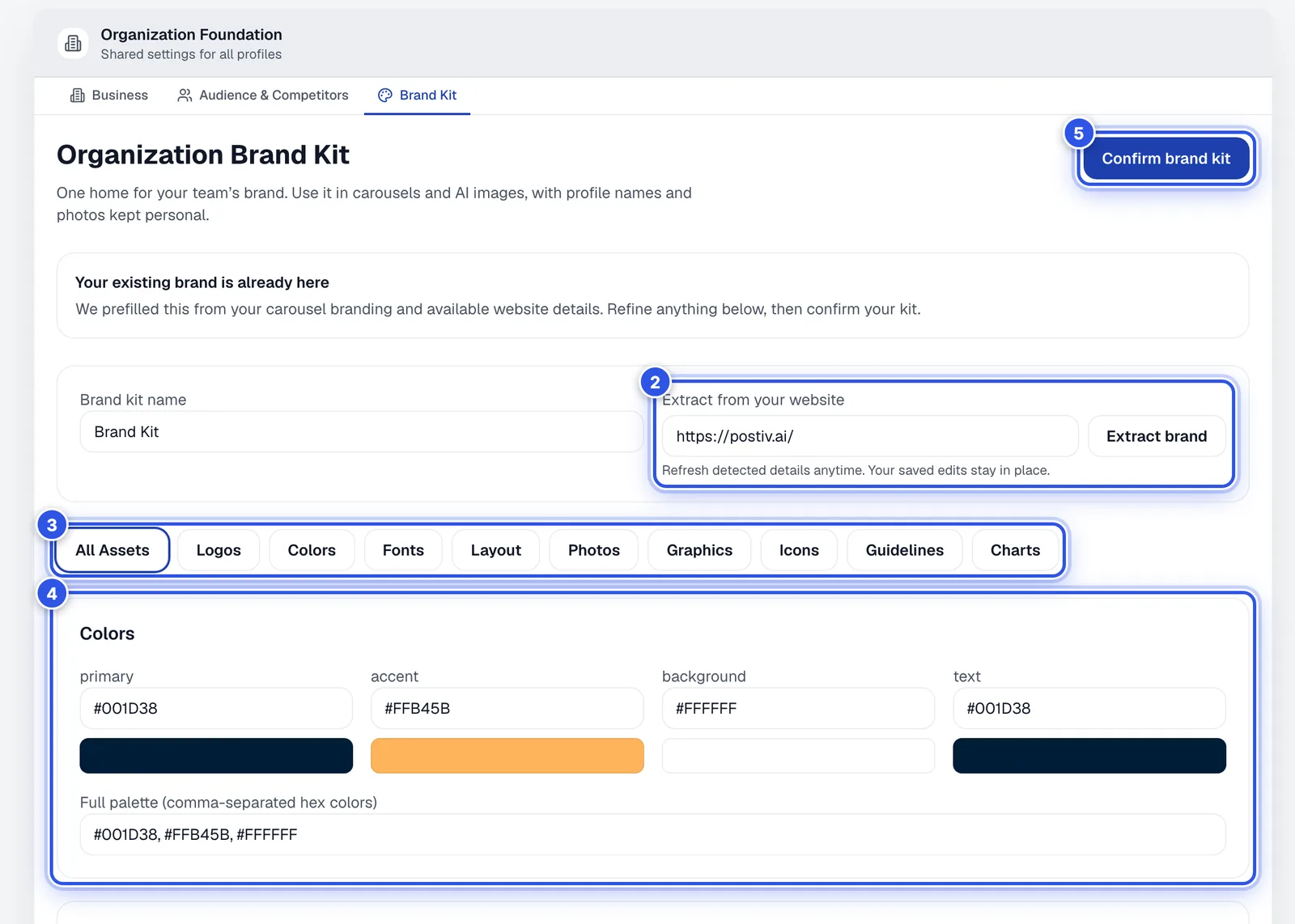The image size is (1295, 924).
Task: Show Photos assets
Action: 594,550
